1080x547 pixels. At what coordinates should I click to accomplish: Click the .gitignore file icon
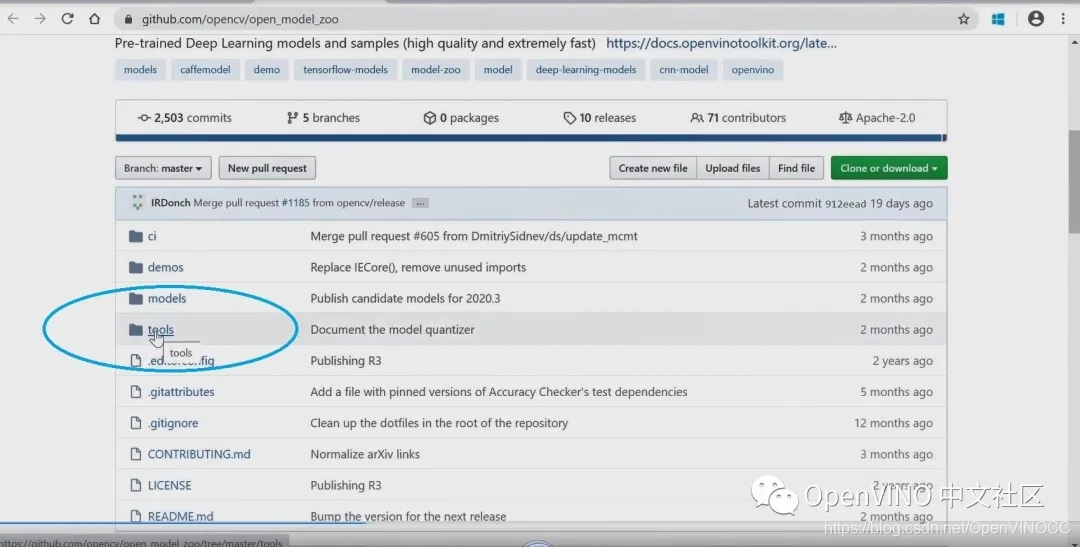(136, 423)
